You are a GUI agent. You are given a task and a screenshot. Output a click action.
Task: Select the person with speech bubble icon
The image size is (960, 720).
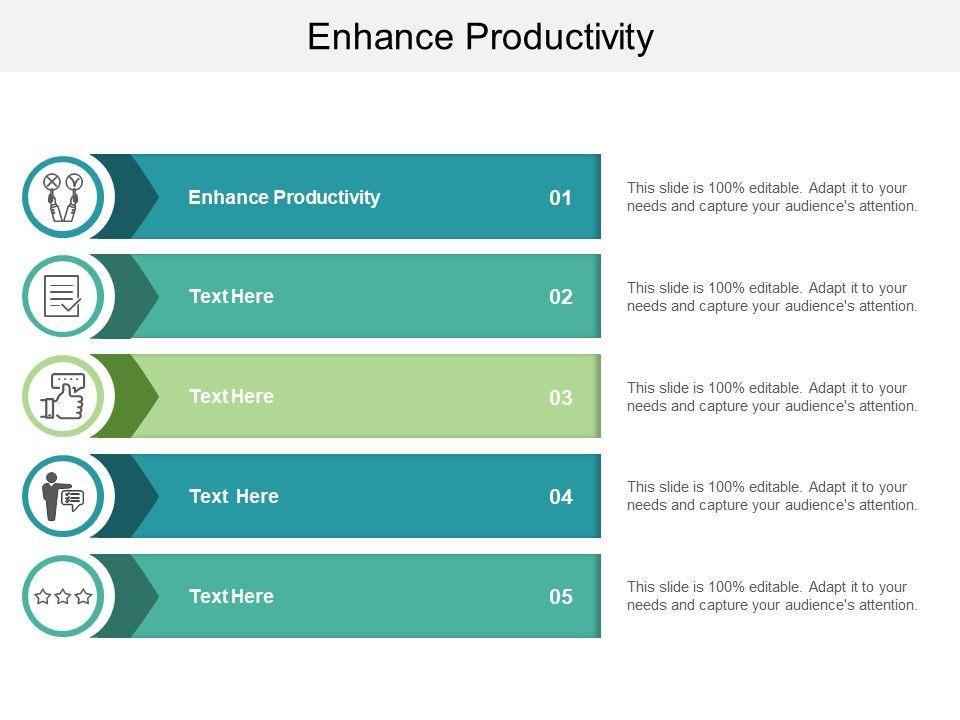coord(62,497)
